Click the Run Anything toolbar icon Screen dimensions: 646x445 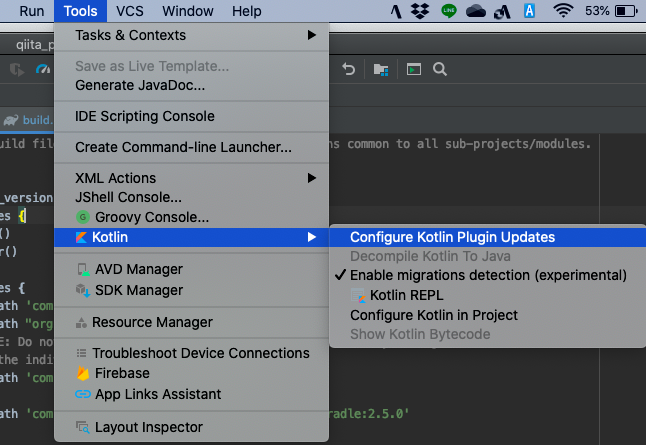click(x=414, y=69)
